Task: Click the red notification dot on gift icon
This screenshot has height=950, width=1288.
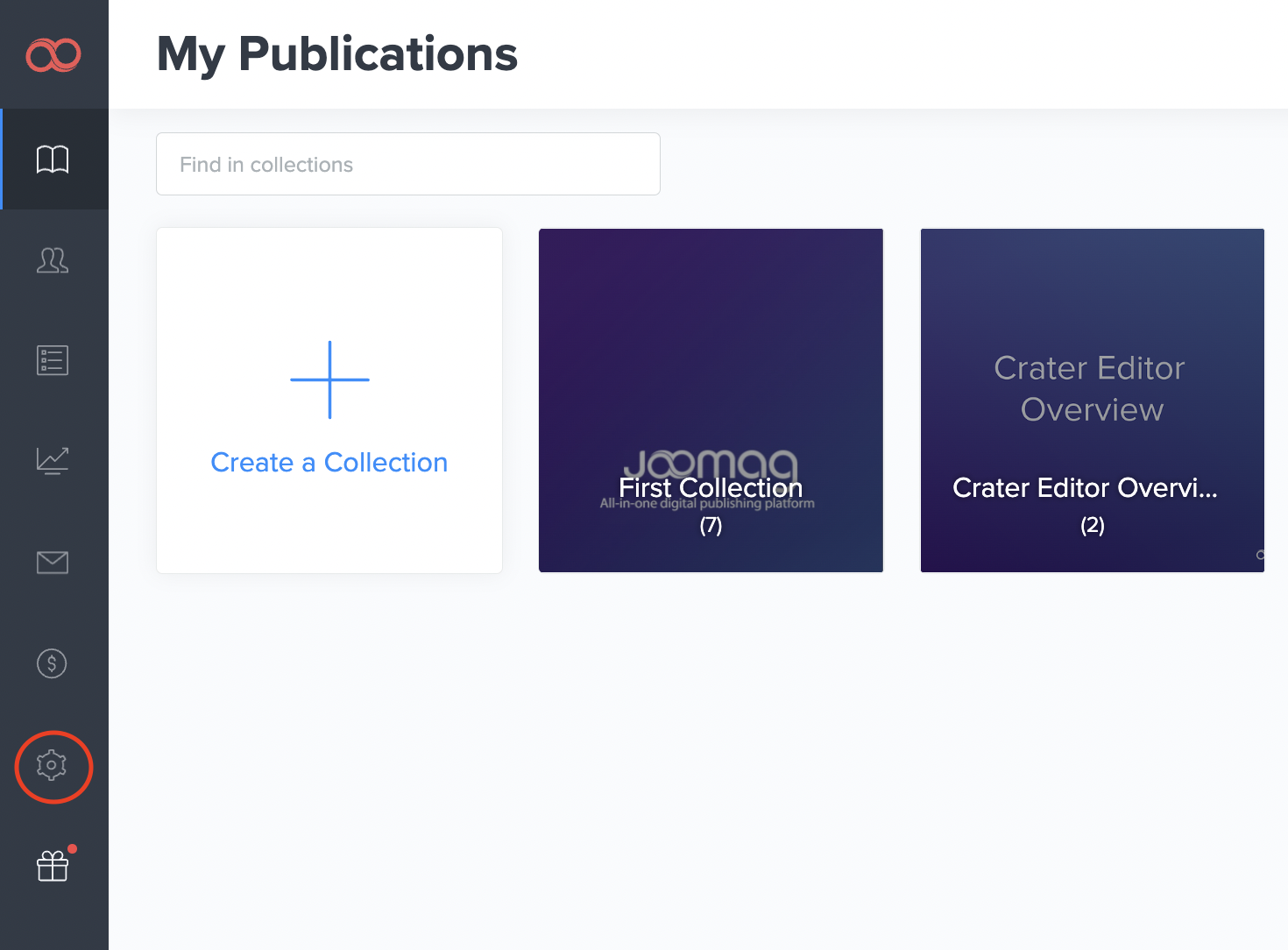Action: pos(73,848)
